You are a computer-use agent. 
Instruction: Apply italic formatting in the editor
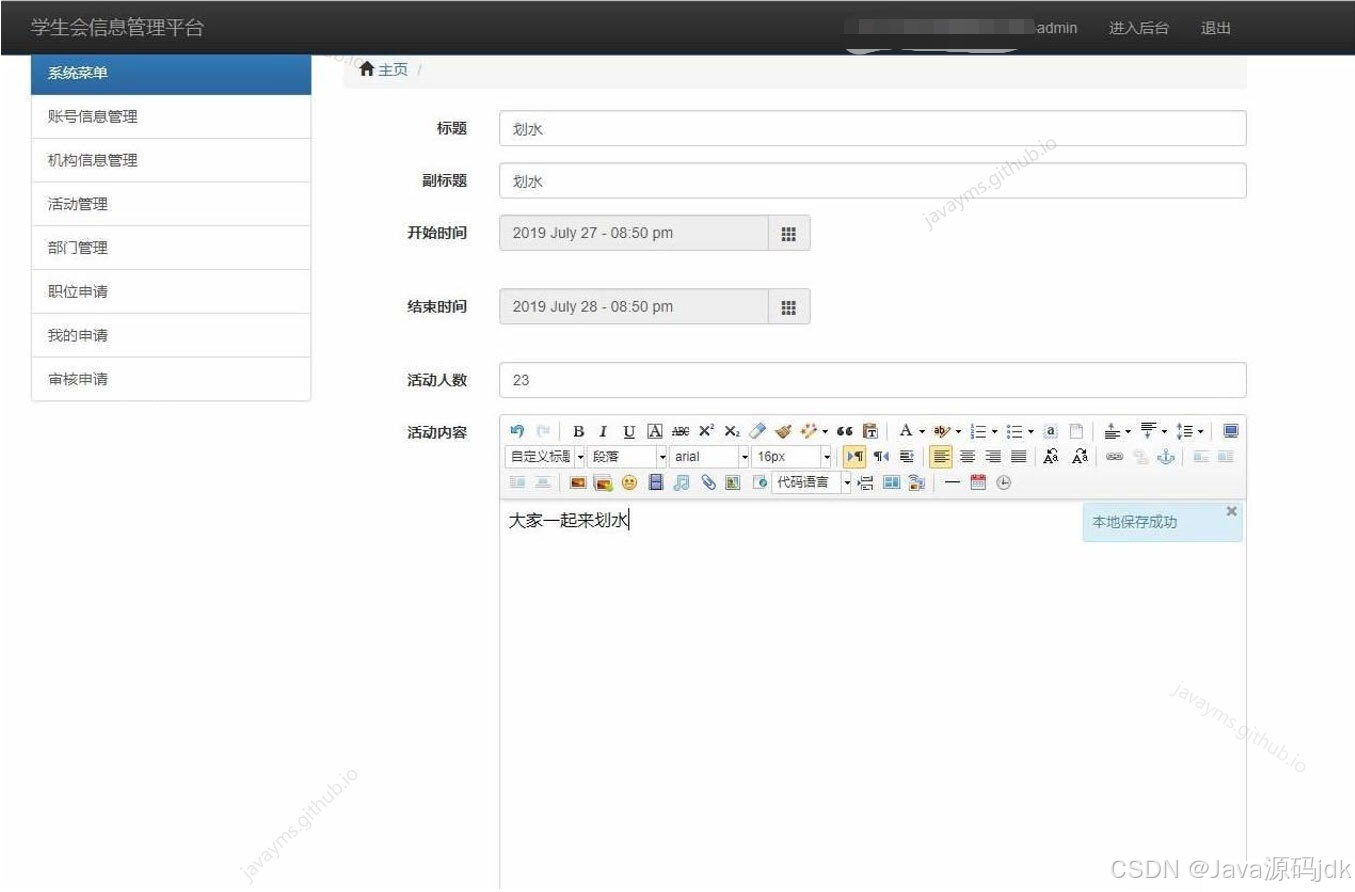(603, 431)
